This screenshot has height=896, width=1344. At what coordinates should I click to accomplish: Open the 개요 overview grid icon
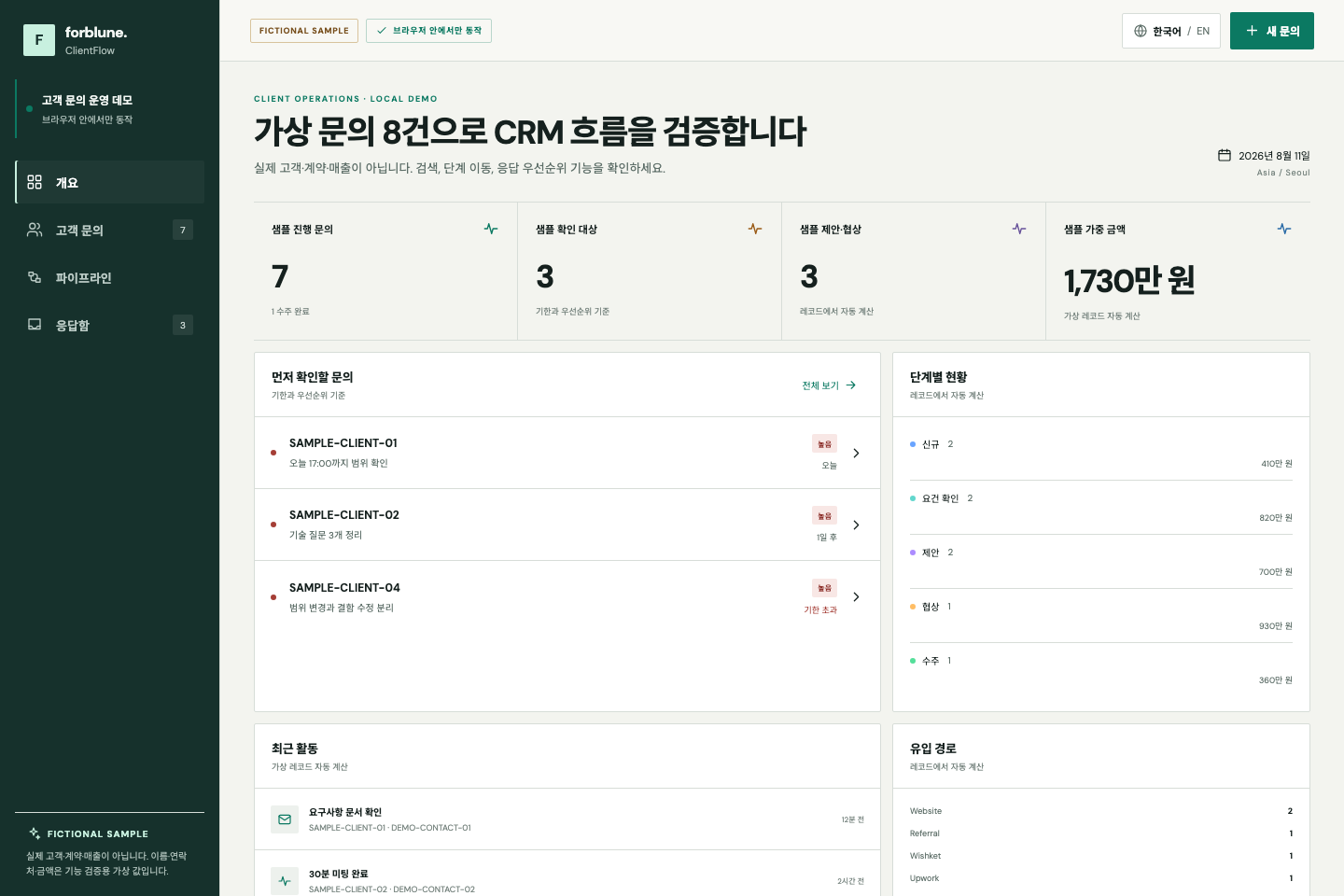click(35, 182)
